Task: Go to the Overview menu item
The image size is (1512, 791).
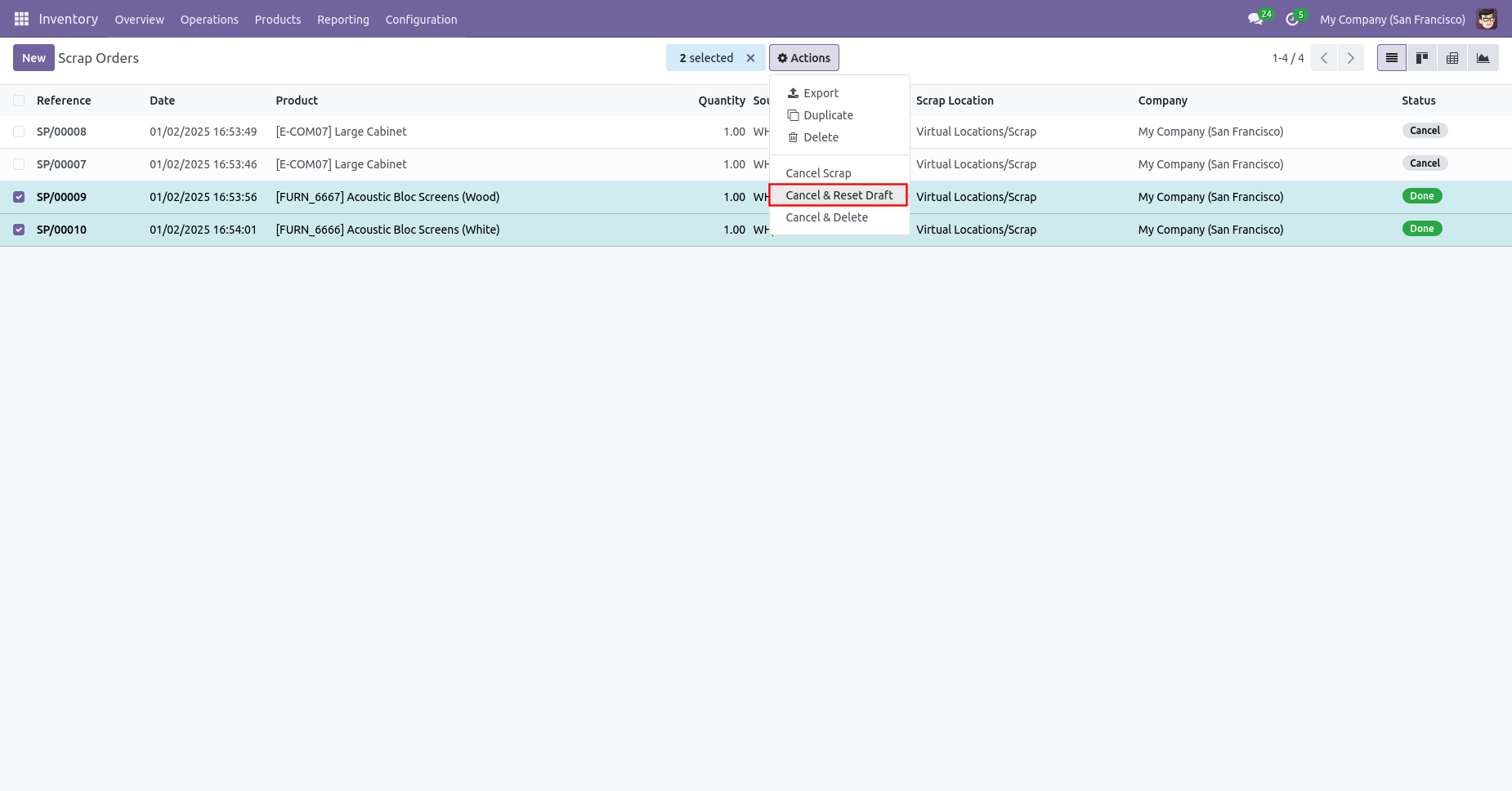Action: click(139, 20)
